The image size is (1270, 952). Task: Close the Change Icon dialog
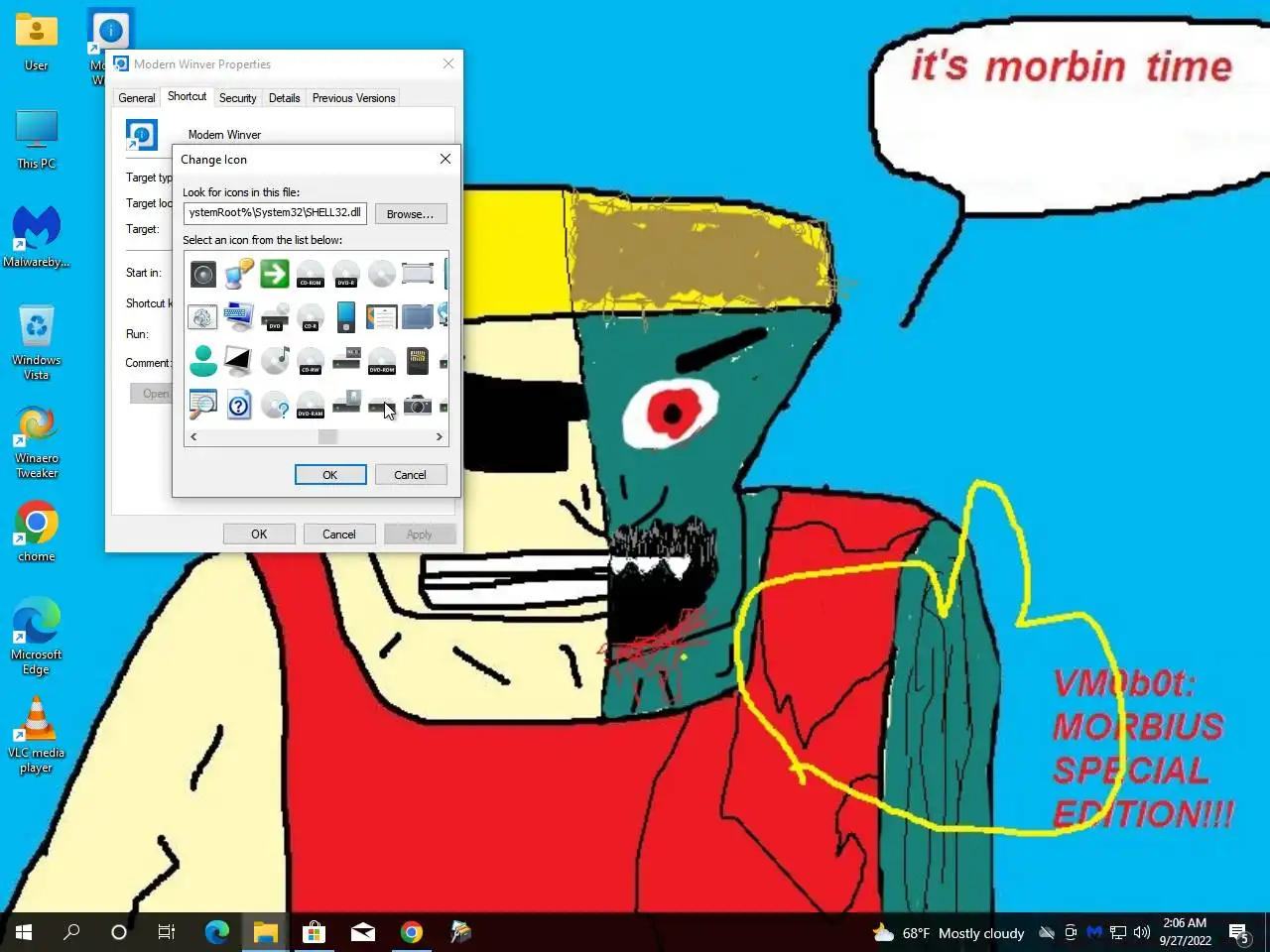[x=445, y=159]
